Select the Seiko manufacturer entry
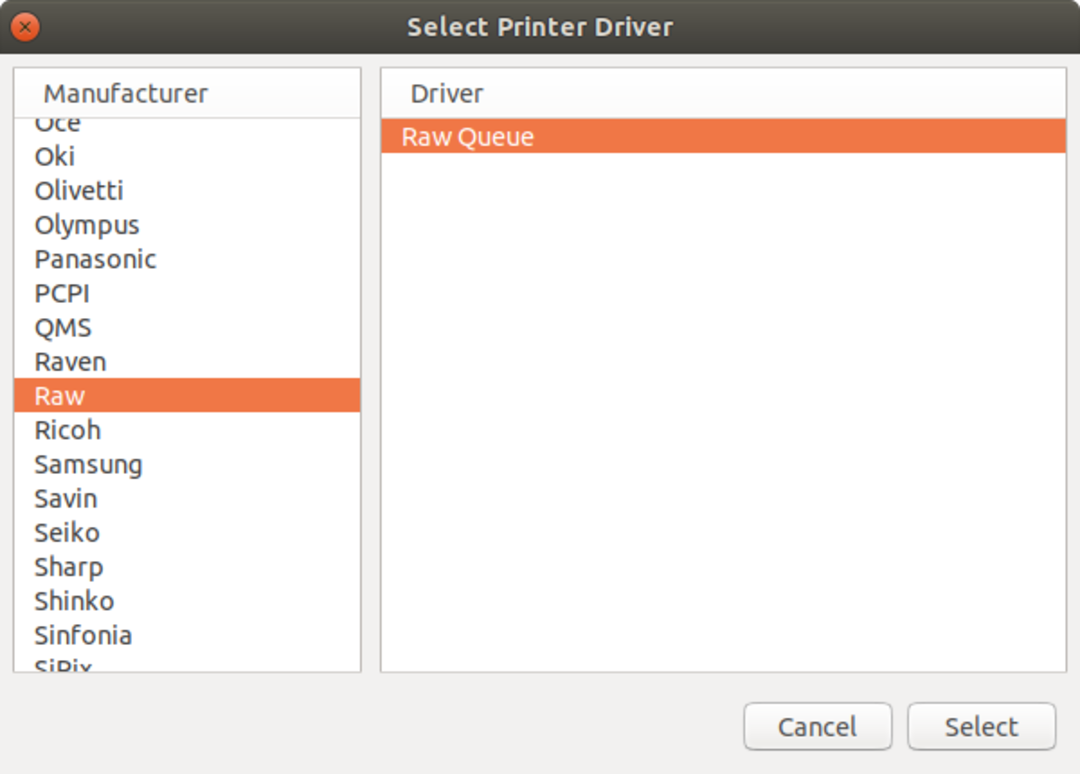This screenshot has width=1080, height=774. coord(67,533)
